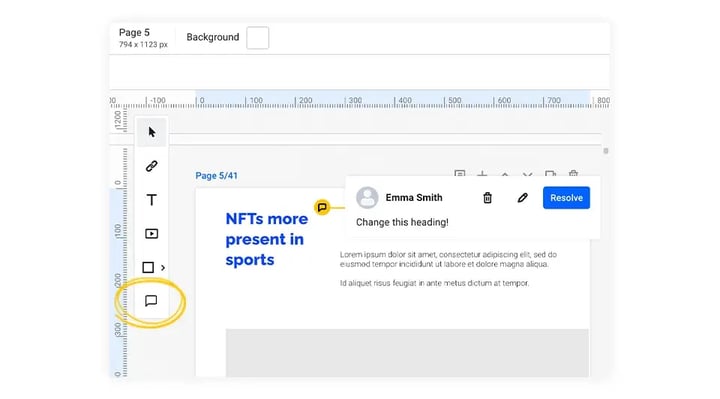Select the link tool in the sidebar

[x=152, y=166]
